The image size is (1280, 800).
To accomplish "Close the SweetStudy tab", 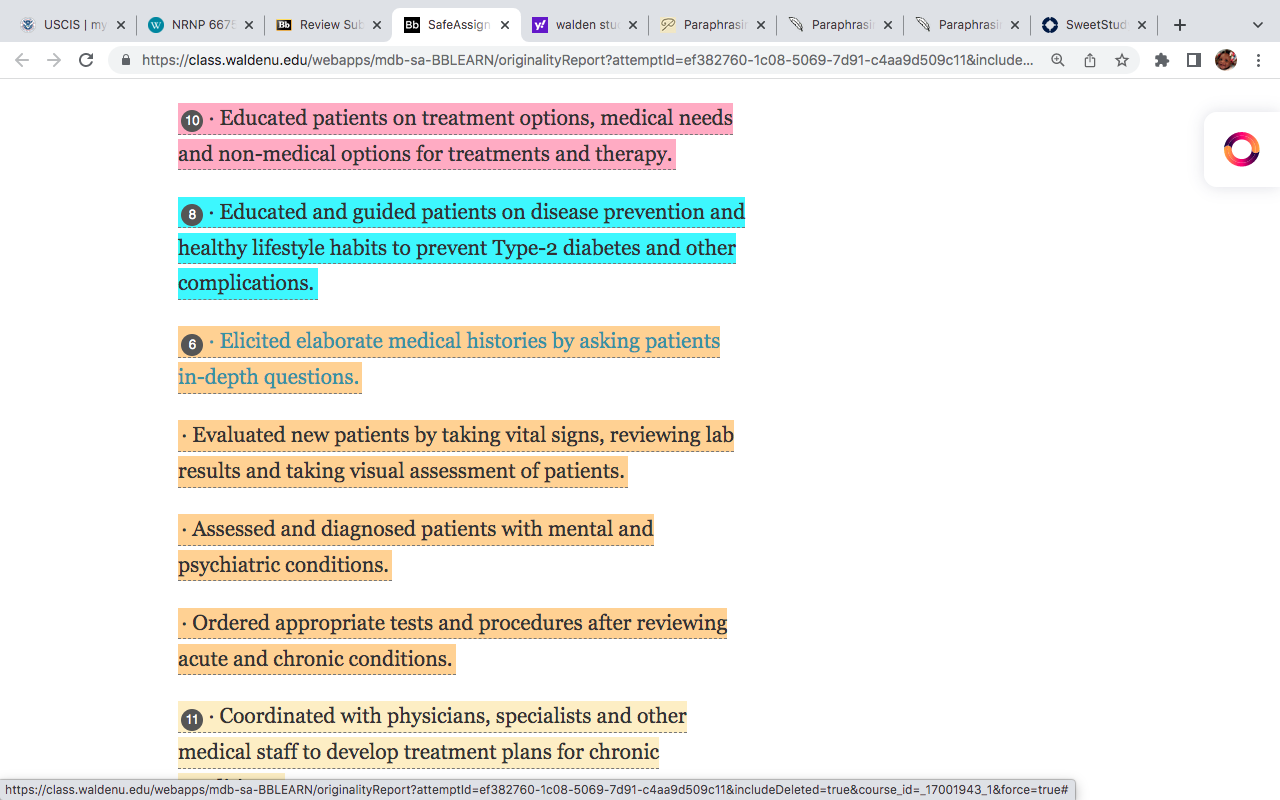I will [1143, 25].
